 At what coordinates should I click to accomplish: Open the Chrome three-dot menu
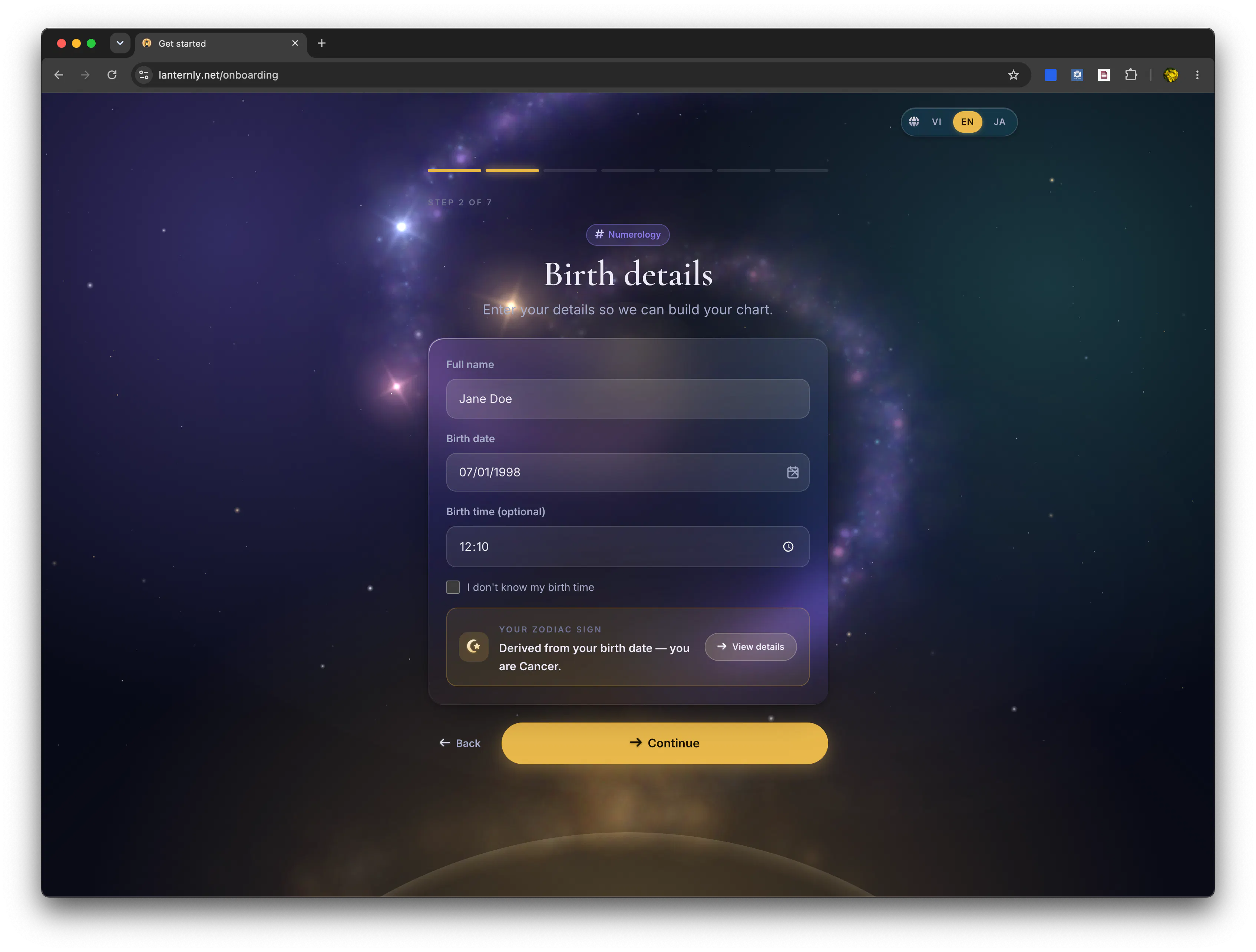click(x=1197, y=75)
